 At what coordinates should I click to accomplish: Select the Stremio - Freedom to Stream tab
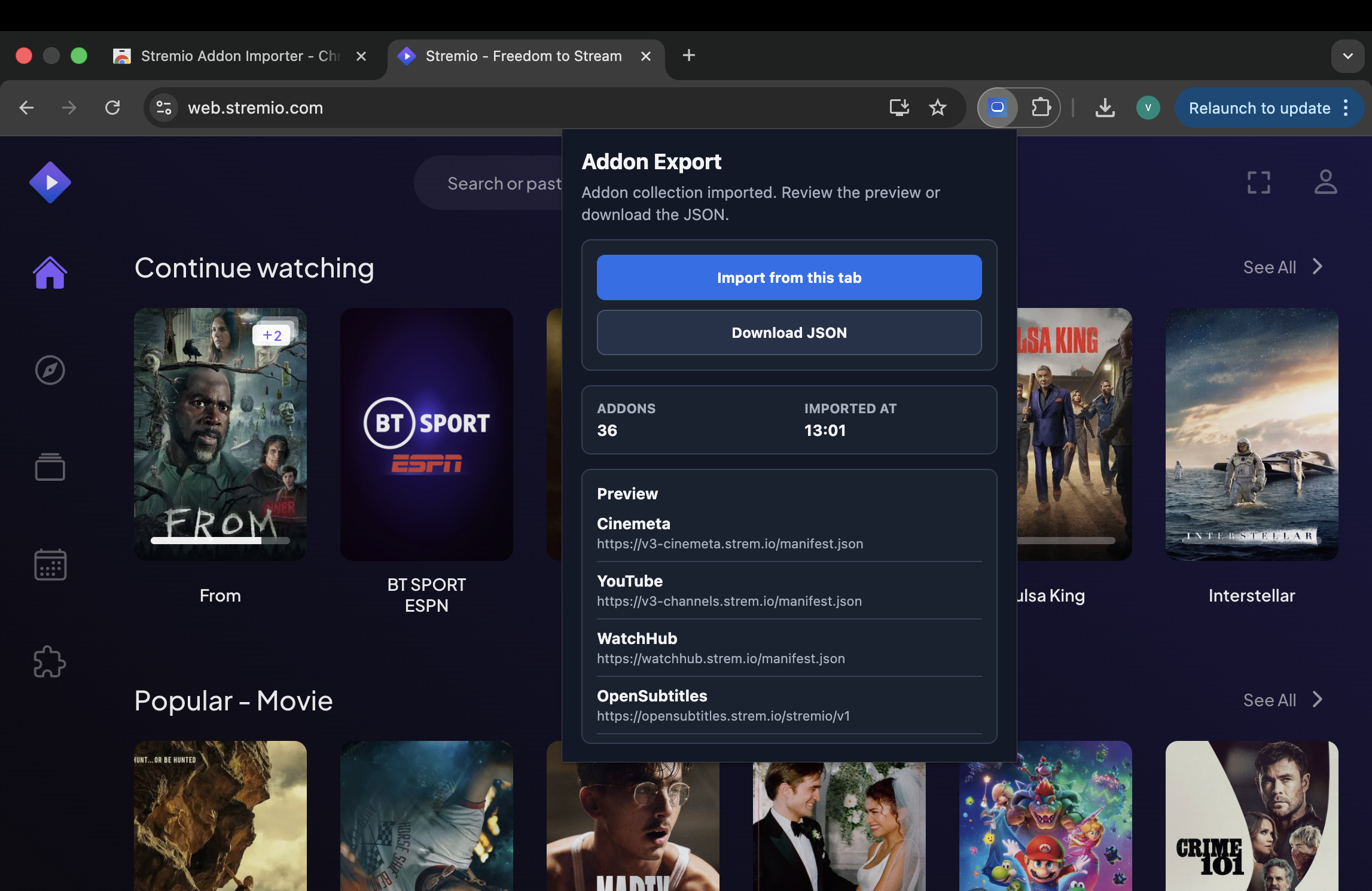click(x=523, y=56)
